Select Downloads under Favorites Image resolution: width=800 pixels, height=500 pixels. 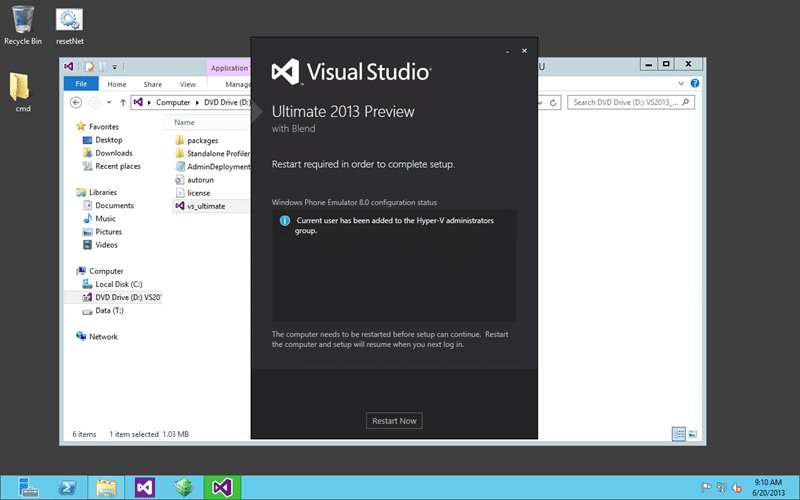tap(113, 153)
